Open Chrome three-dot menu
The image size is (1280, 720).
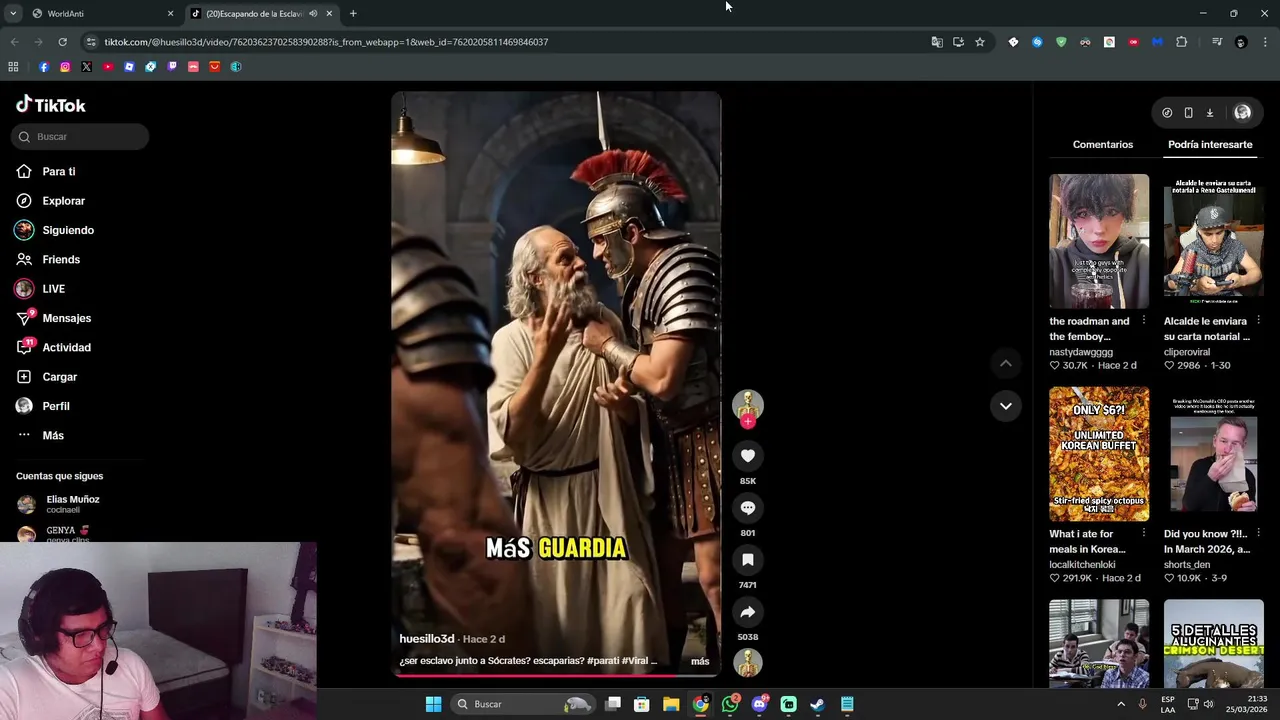[x=1265, y=42]
